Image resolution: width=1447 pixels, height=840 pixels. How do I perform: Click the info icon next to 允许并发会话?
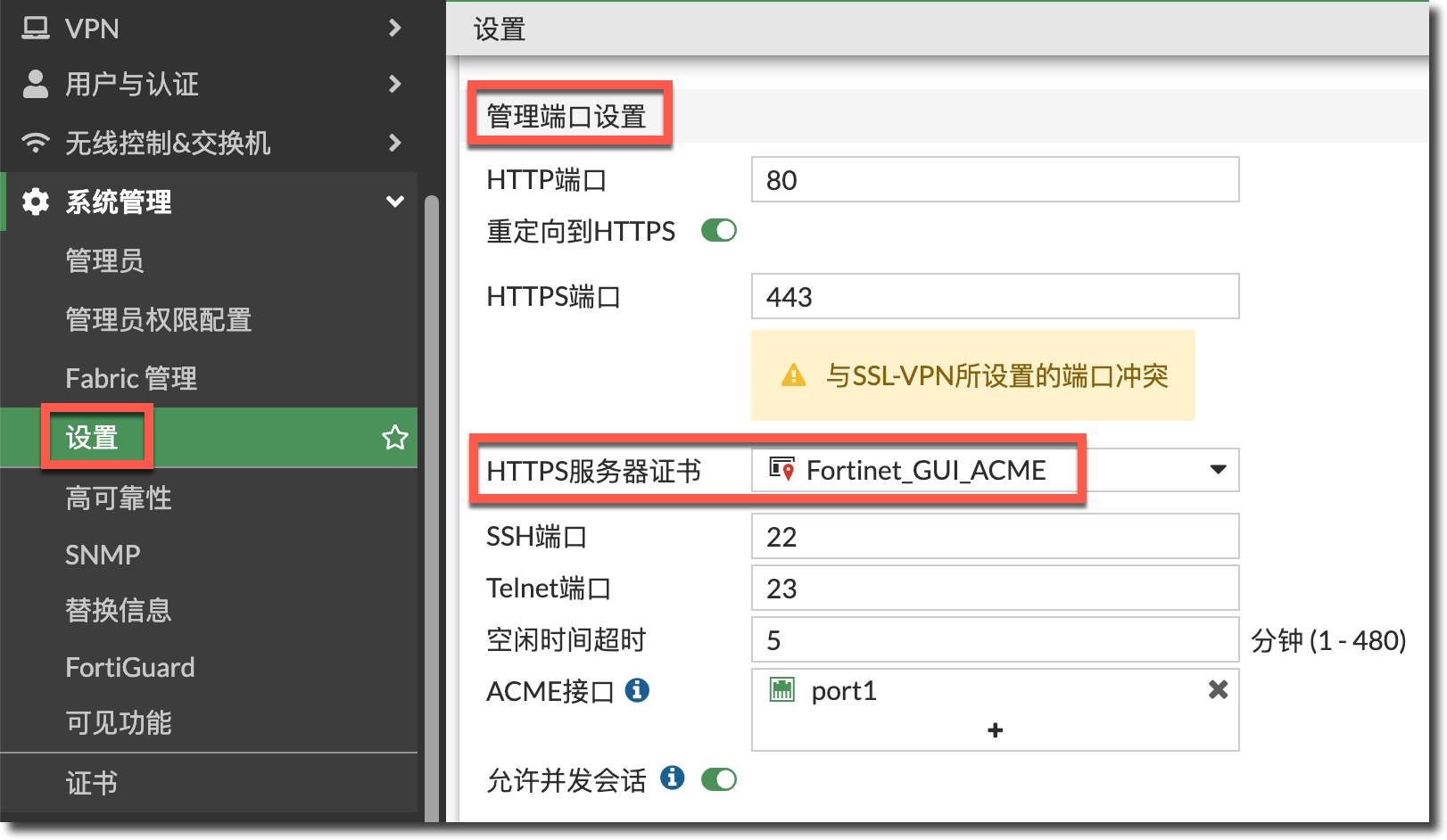[672, 778]
